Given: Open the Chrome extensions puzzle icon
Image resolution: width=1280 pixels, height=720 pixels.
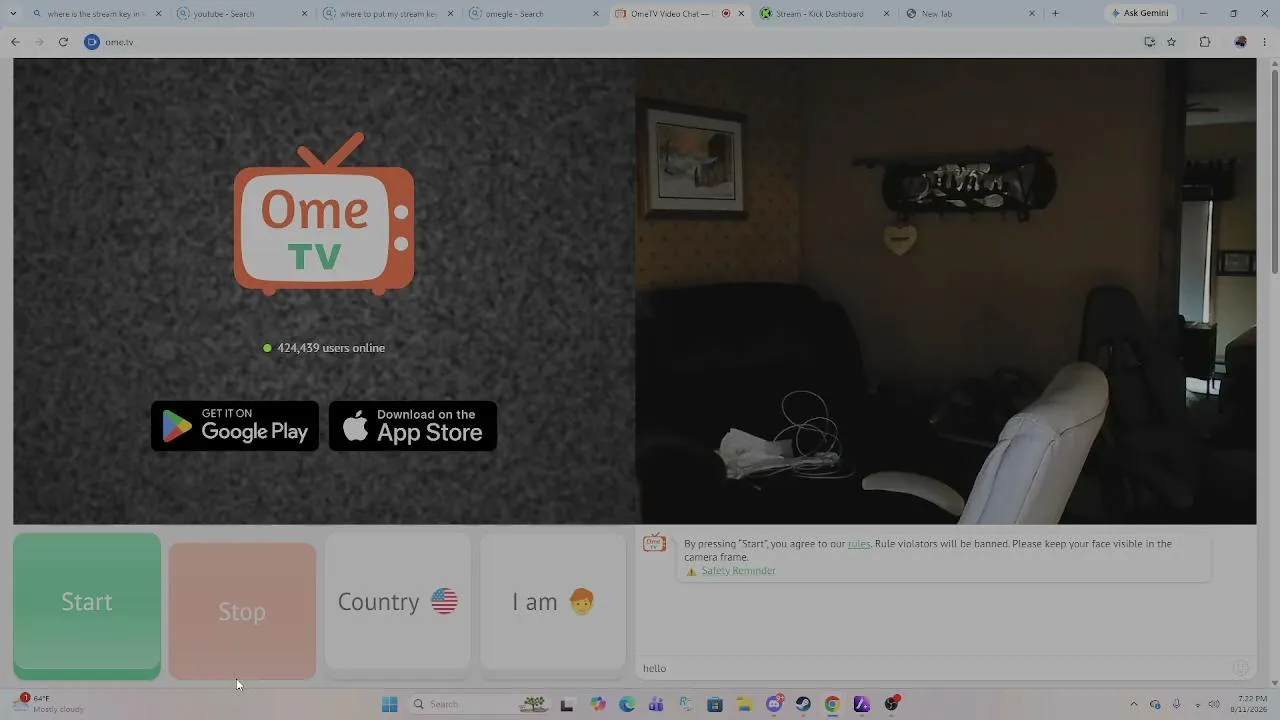Looking at the screenshot, I should [x=1205, y=42].
